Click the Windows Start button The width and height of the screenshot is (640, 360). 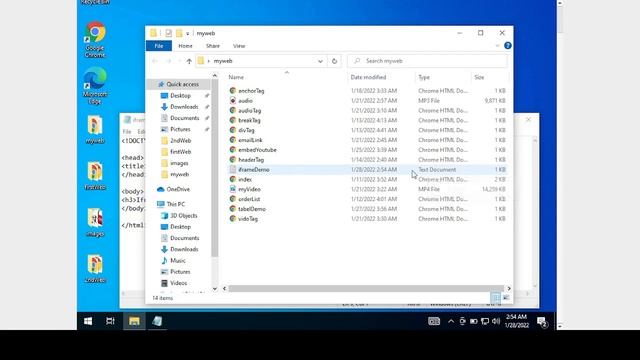pos(88,321)
